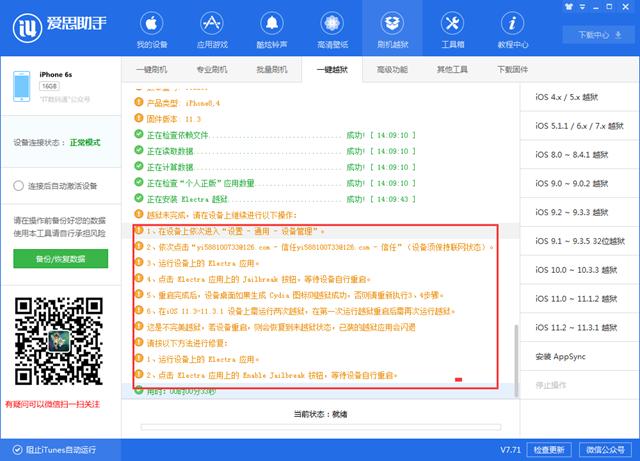
Task: Choose iOS 5.1.1 / 6.x / 7.x 越狱
Action: (x=580, y=126)
